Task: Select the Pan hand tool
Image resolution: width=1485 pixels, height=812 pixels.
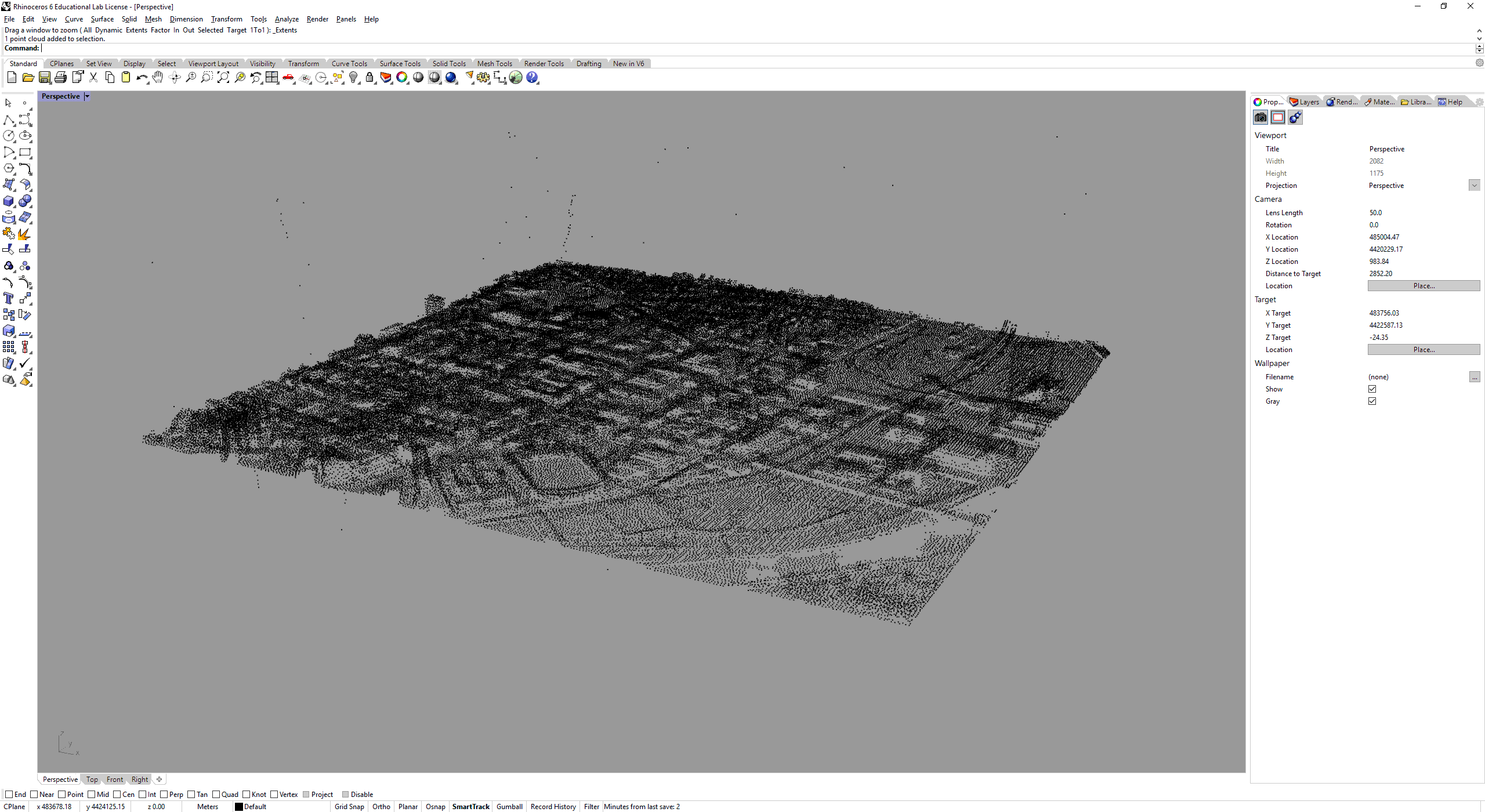Action: [x=158, y=78]
